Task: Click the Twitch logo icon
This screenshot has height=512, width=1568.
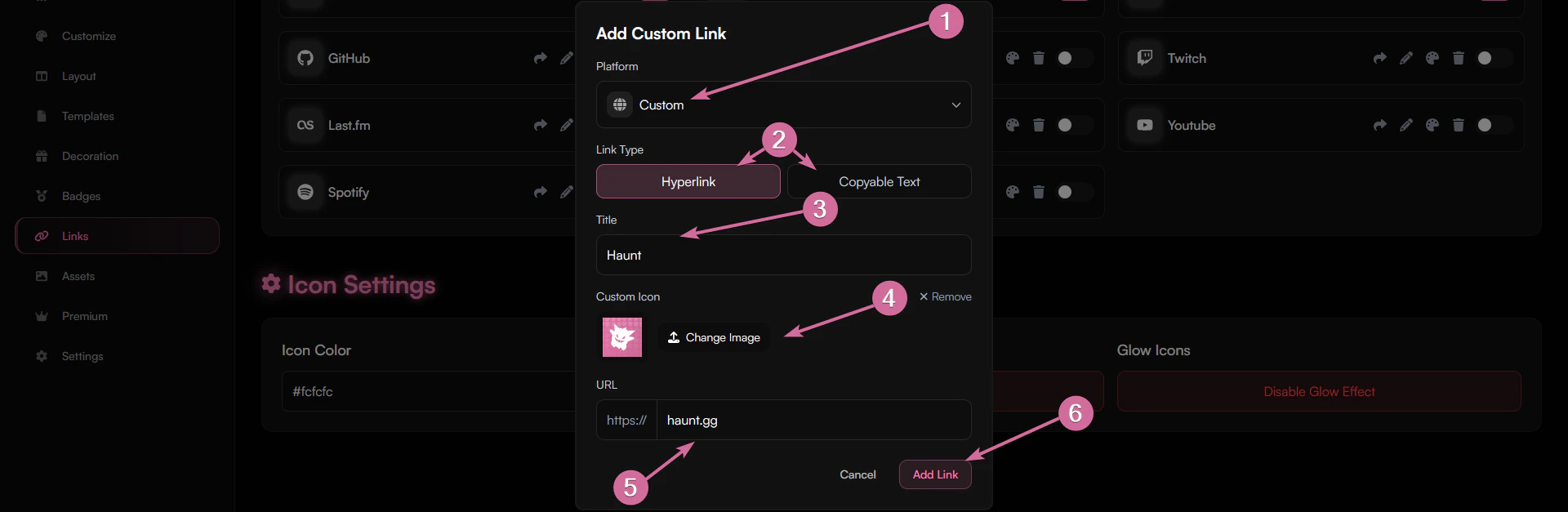Action: pyautogui.click(x=1145, y=58)
